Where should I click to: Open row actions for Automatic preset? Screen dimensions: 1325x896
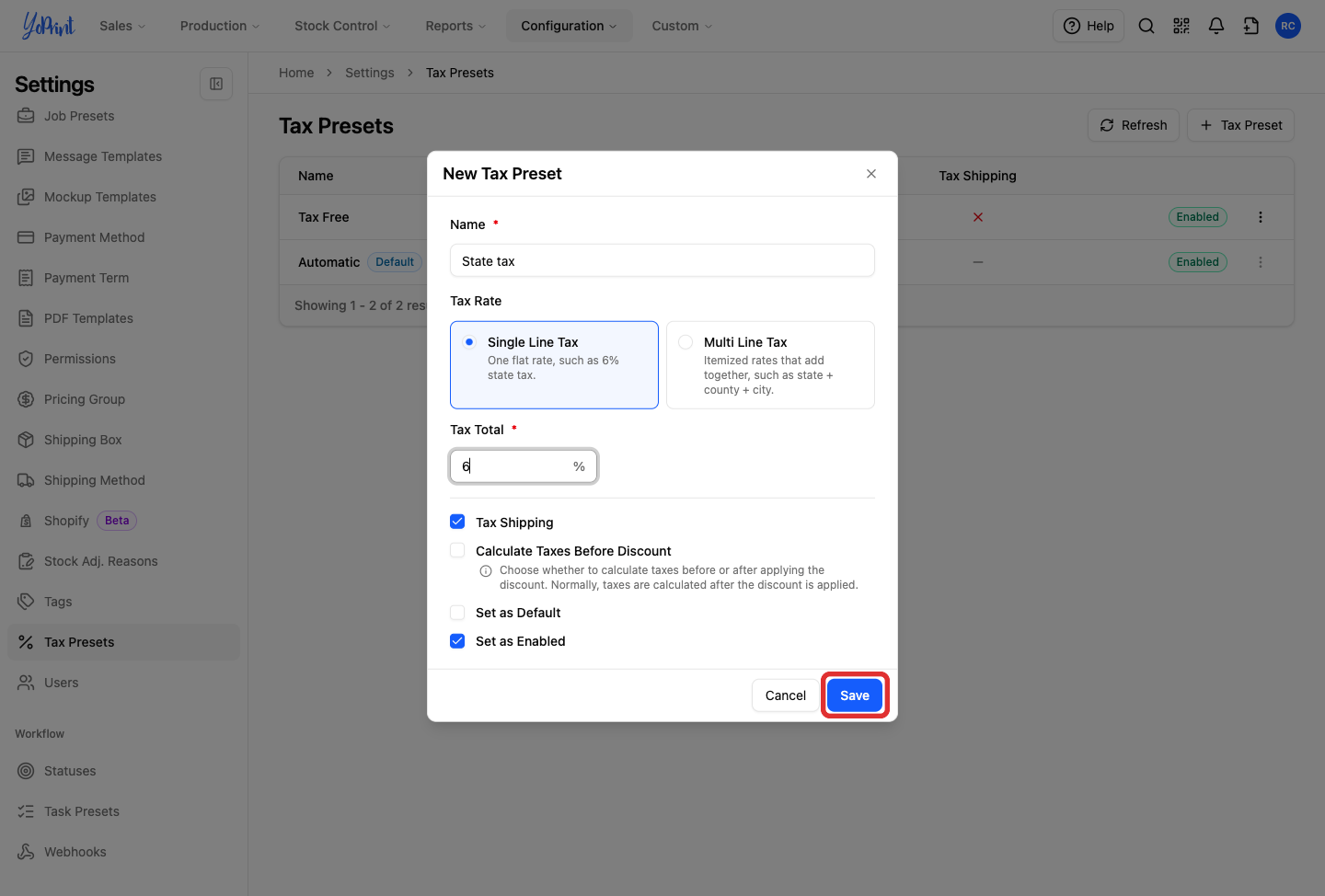coord(1261,262)
